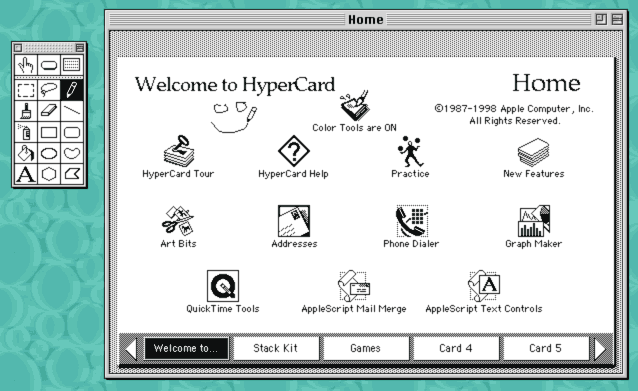This screenshot has height=391, width=638.
Task: Switch to the Stack Kit card
Action: (x=276, y=348)
